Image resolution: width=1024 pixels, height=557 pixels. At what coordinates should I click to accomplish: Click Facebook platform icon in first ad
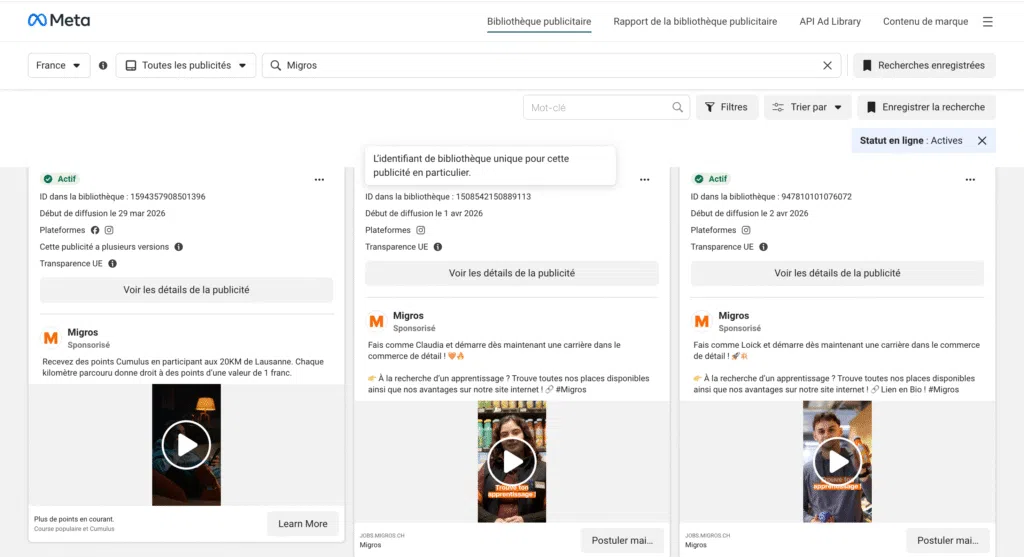(x=95, y=230)
